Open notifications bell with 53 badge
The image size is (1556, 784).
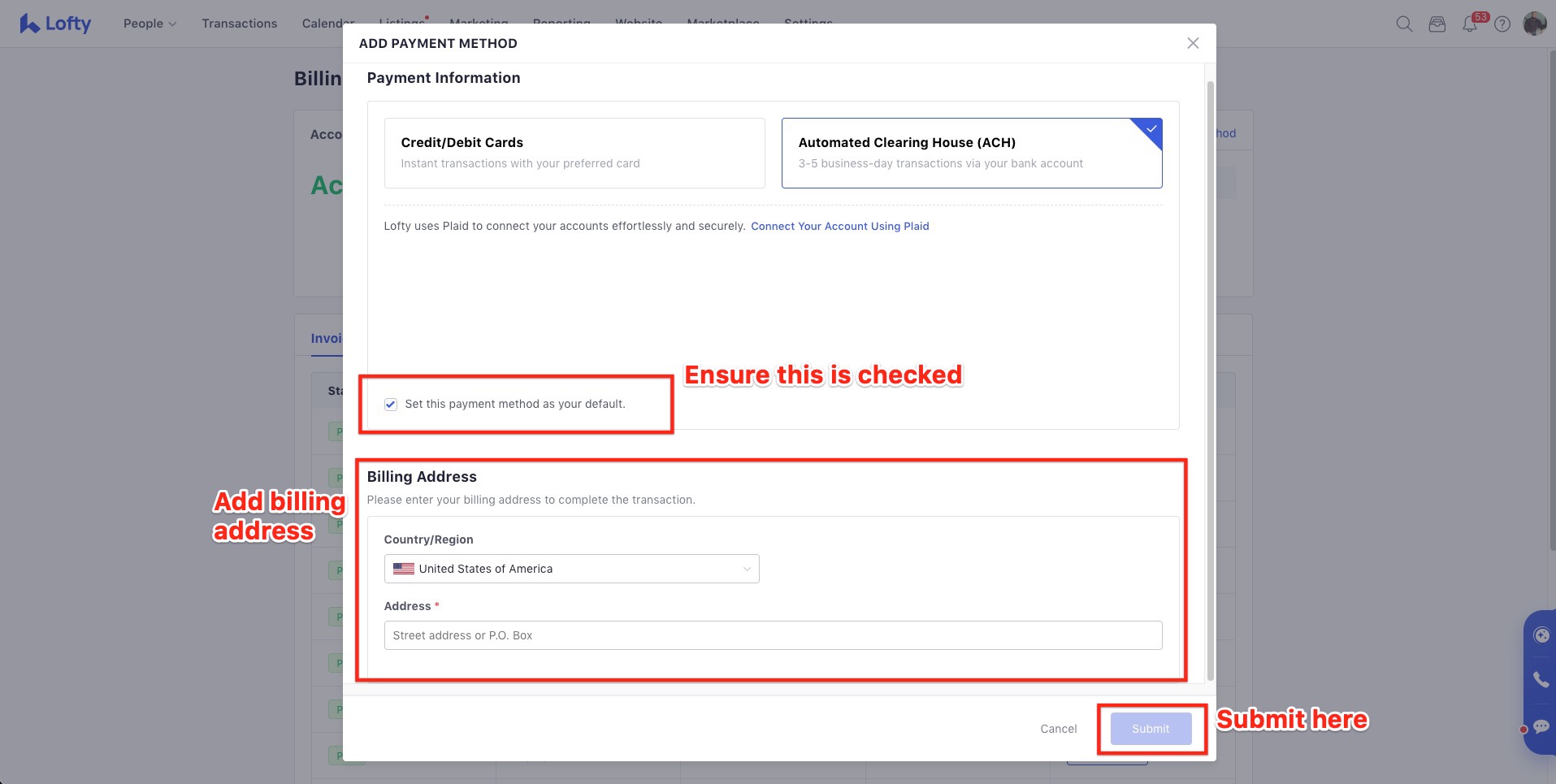(1470, 24)
